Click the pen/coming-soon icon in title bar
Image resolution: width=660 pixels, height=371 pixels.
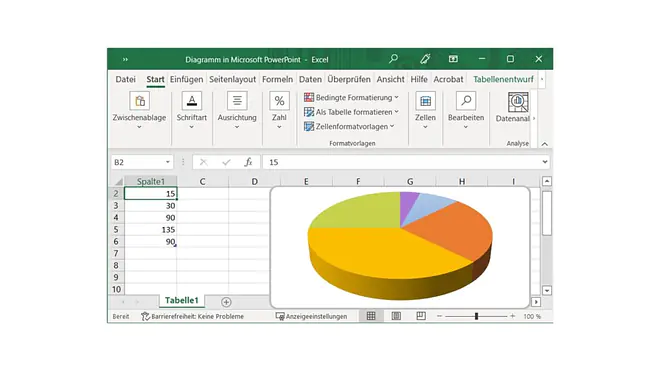coord(425,59)
